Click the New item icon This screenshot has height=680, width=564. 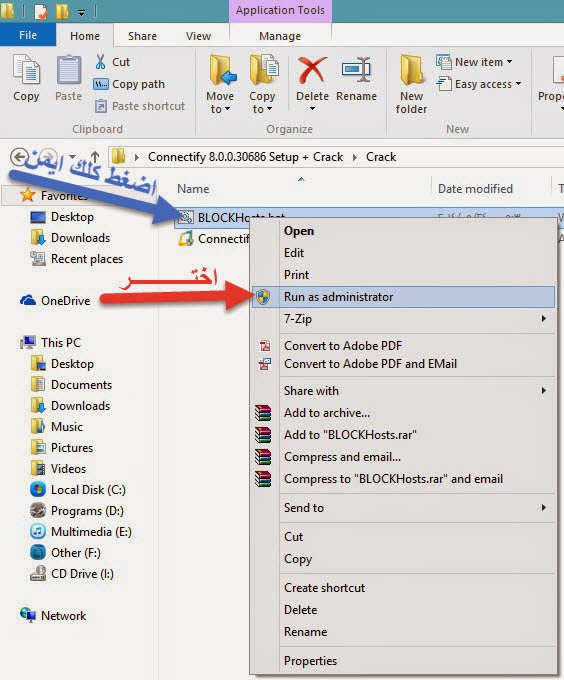click(x=443, y=62)
